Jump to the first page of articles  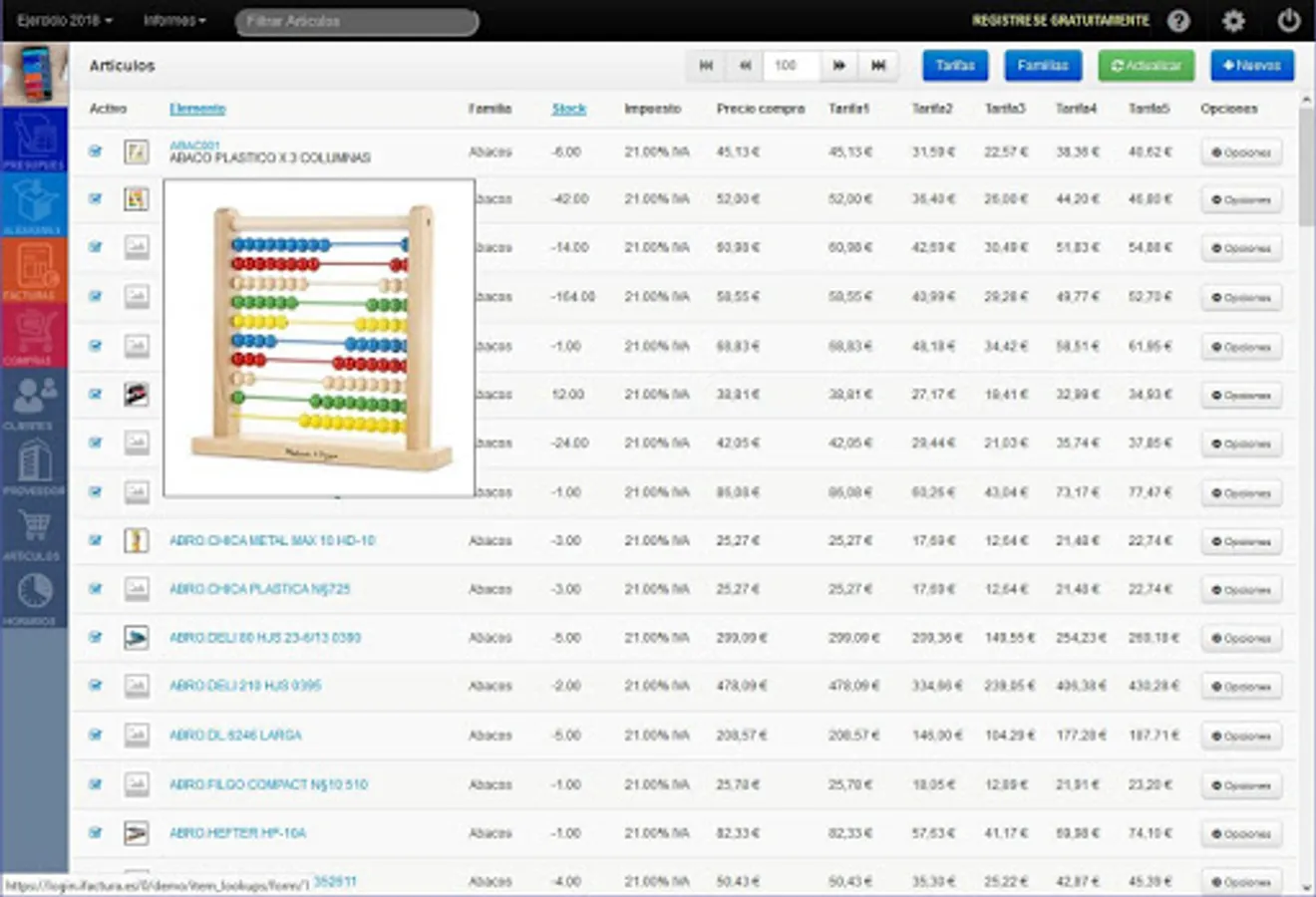tap(706, 66)
